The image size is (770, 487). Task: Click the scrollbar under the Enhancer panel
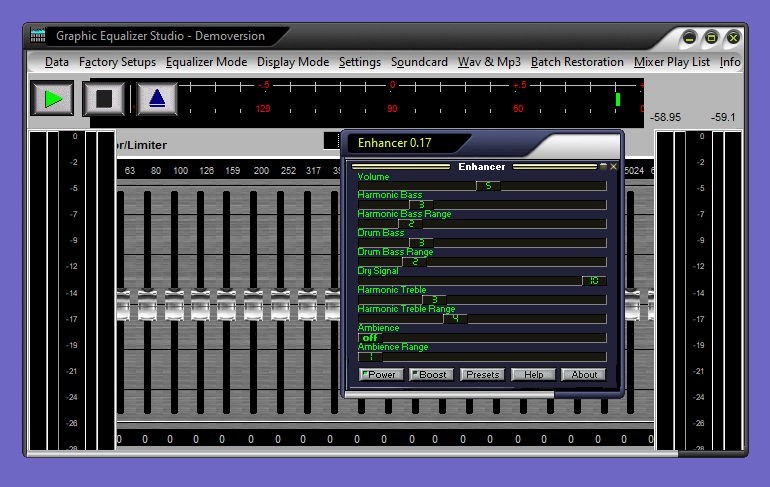(x=449, y=394)
